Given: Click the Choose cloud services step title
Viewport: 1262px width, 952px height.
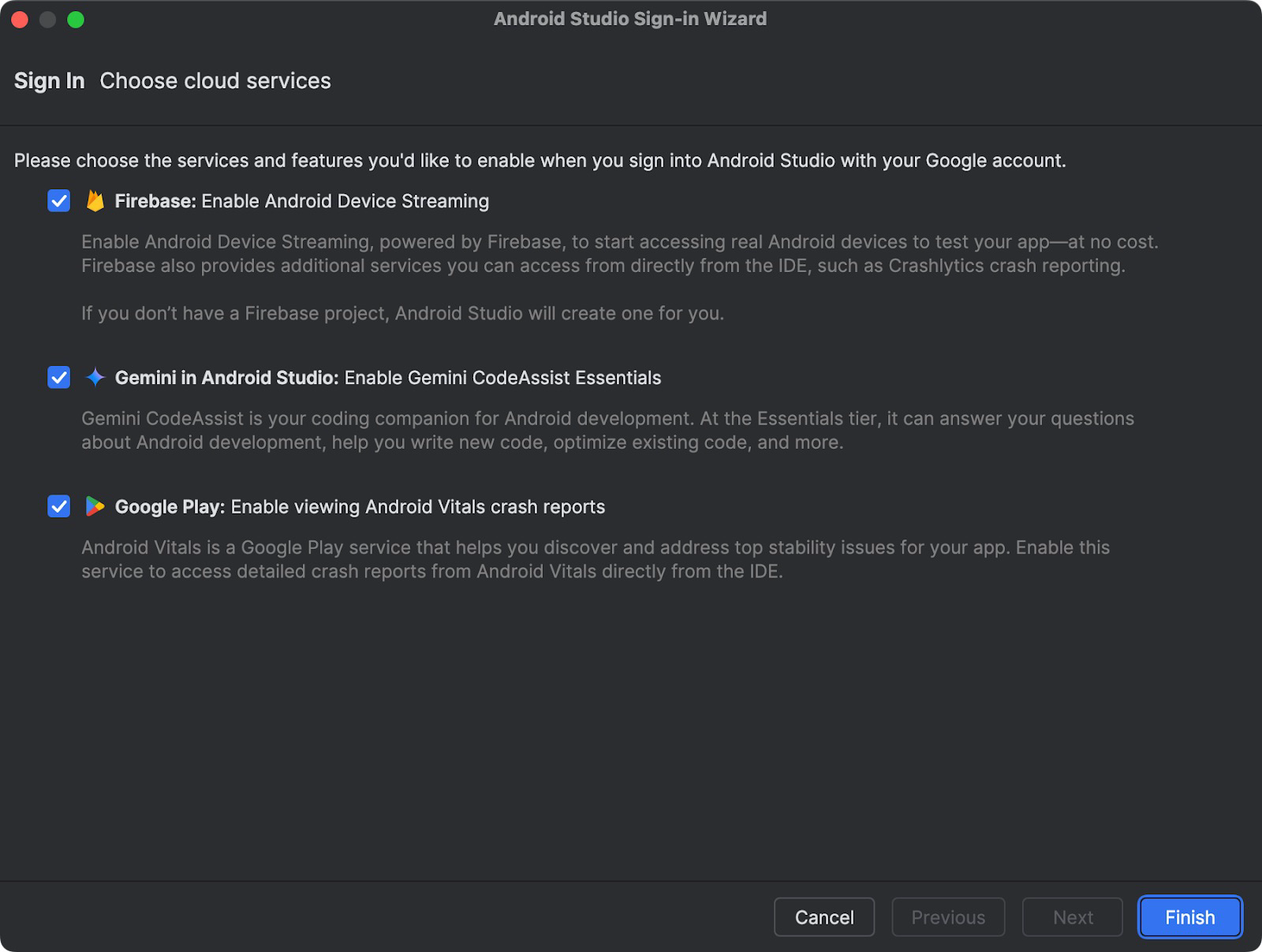Looking at the screenshot, I should [x=215, y=81].
